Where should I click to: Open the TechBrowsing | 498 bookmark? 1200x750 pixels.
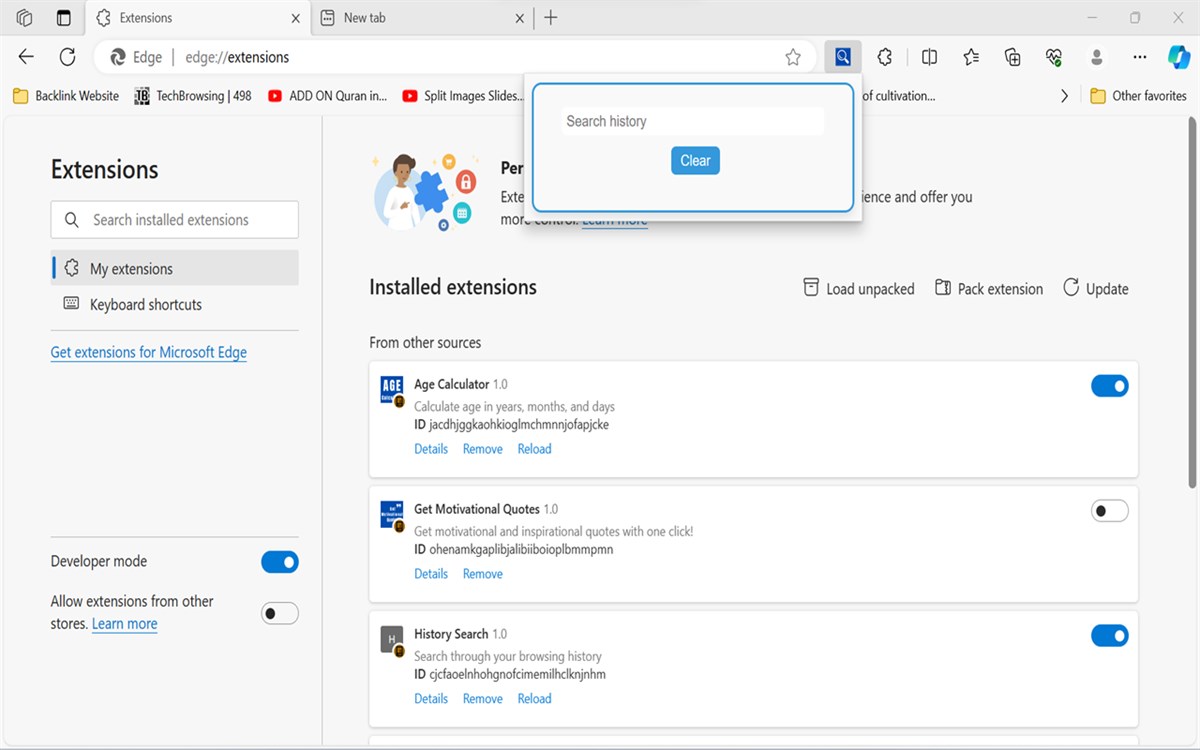tap(193, 96)
